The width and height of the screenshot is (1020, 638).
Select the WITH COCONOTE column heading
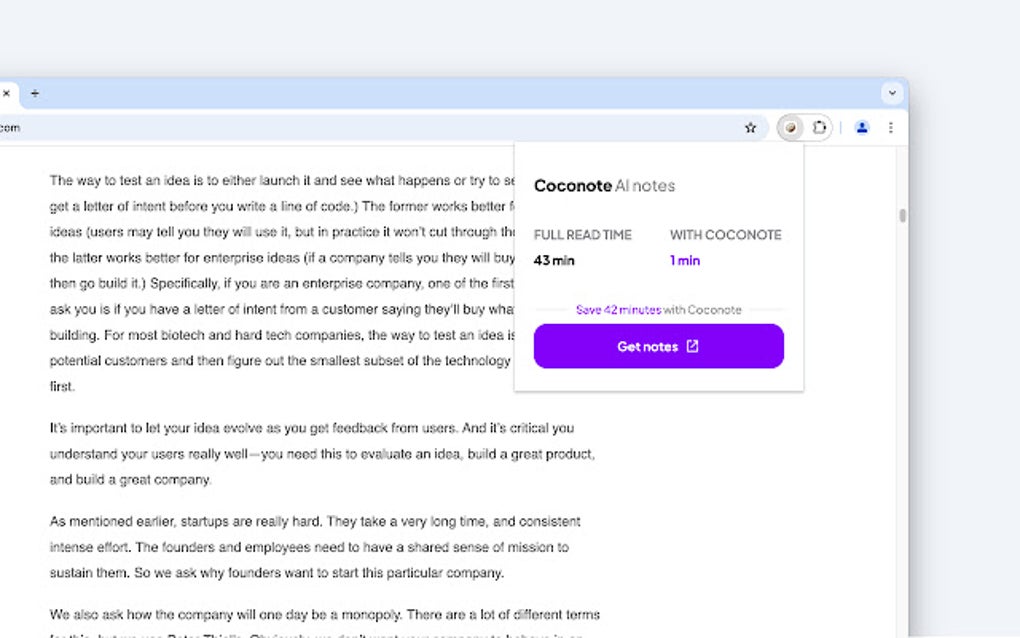726,234
